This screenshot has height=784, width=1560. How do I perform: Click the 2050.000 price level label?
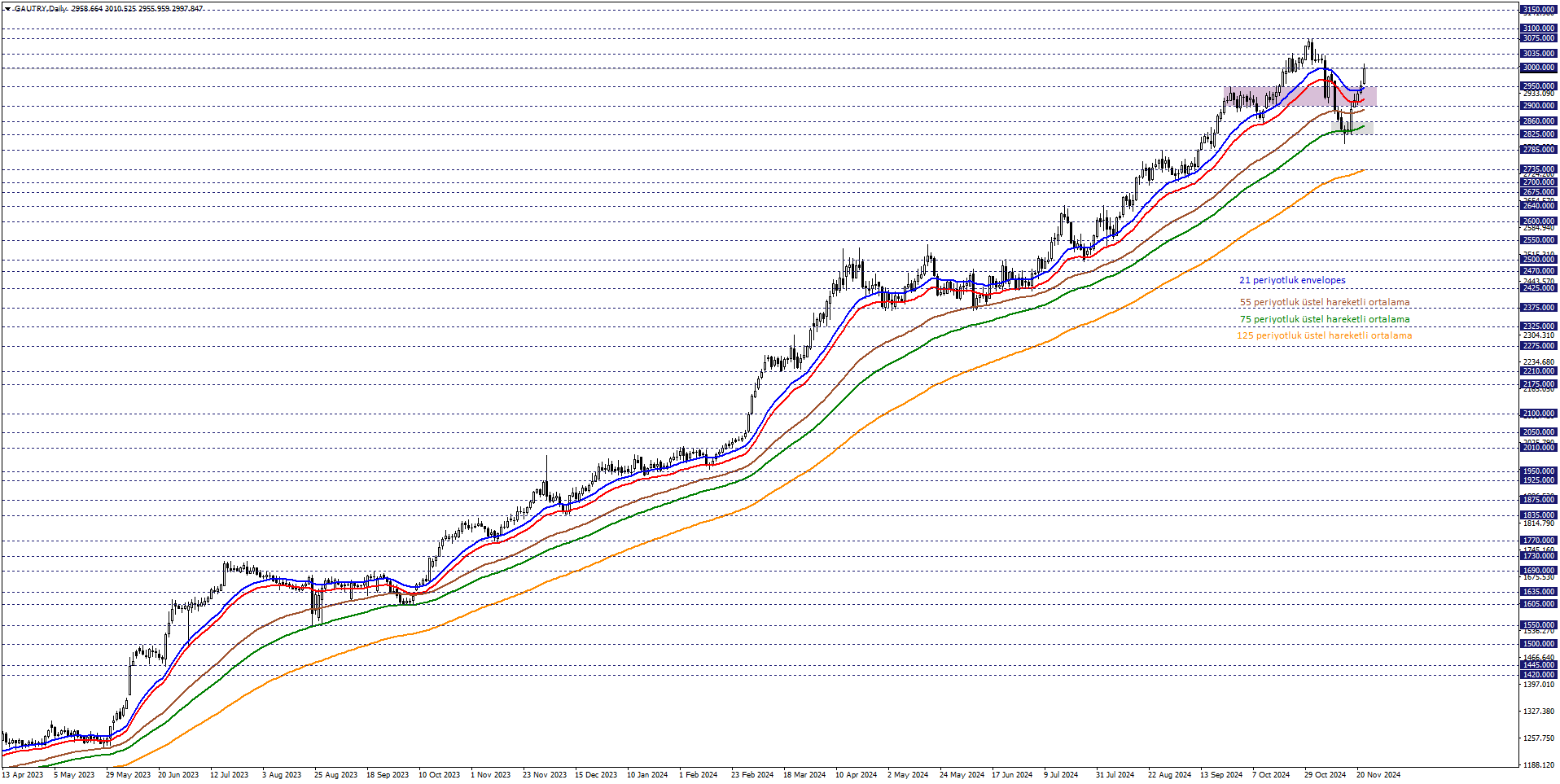[x=1538, y=432]
